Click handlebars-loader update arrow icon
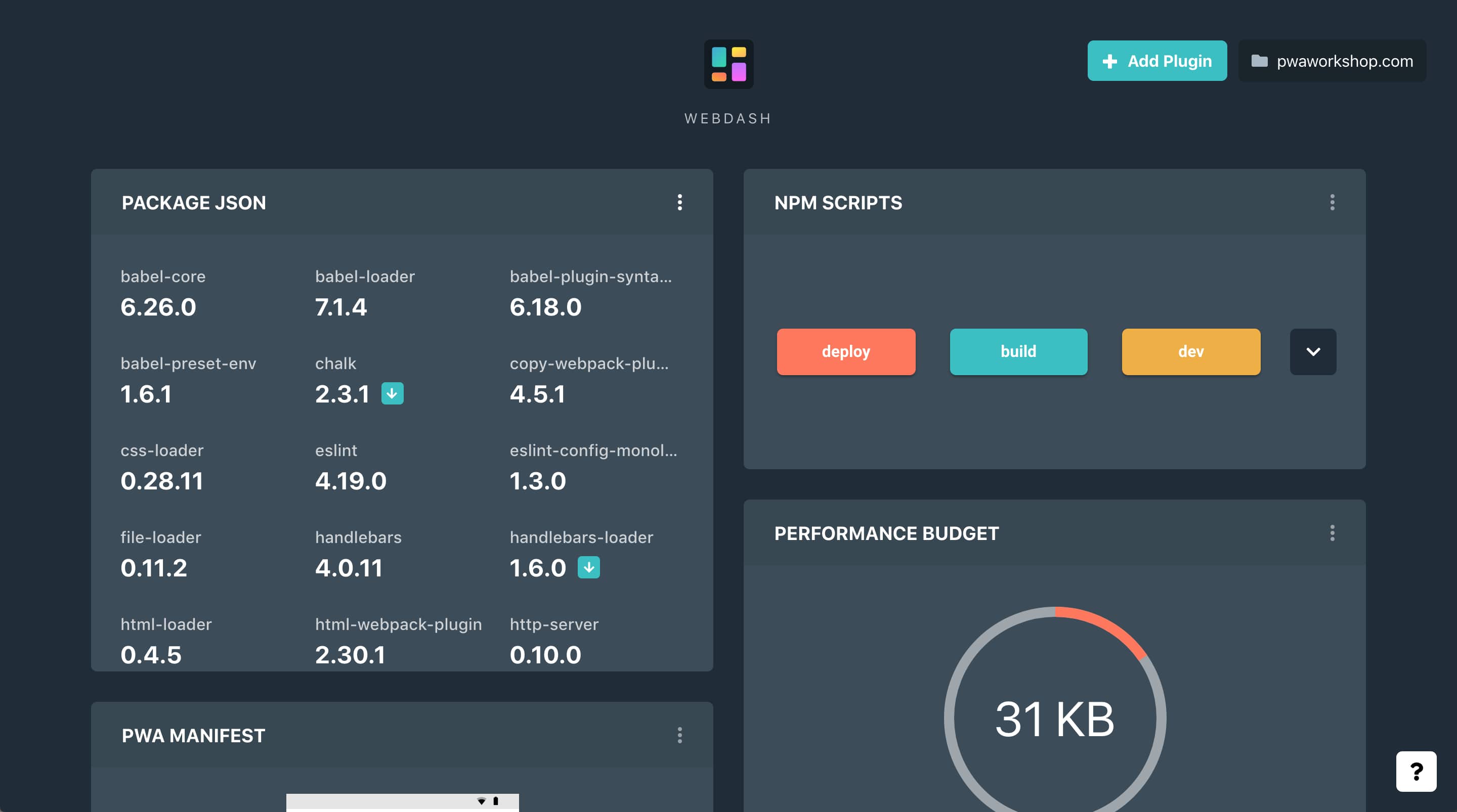The image size is (1457, 812). (x=588, y=567)
